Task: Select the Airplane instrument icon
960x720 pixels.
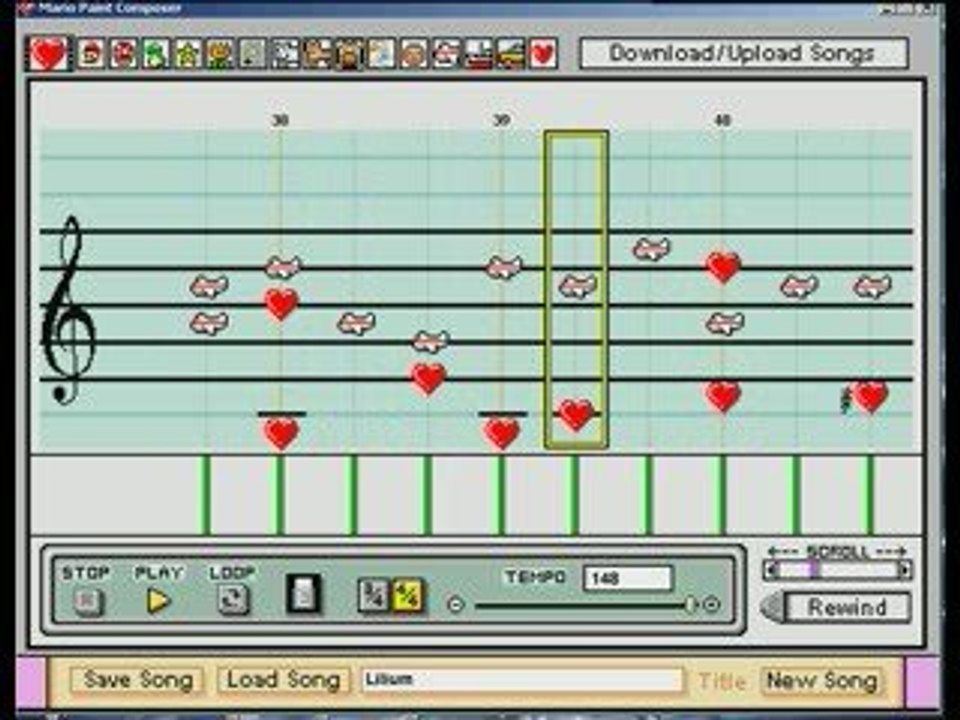Action: [446, 54]
